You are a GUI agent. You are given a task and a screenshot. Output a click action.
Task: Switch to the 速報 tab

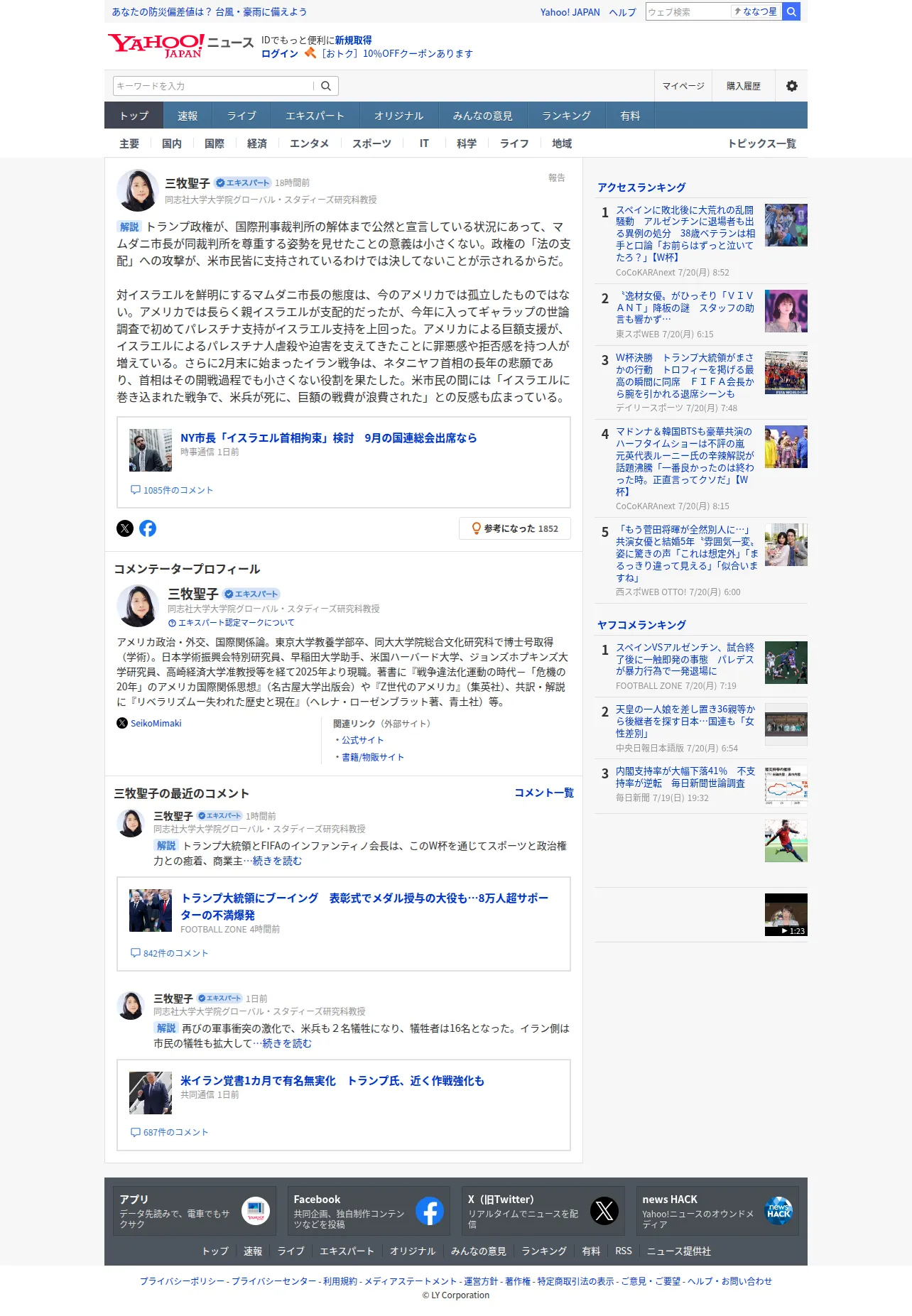pyautogui.click(x=188, y=115)
